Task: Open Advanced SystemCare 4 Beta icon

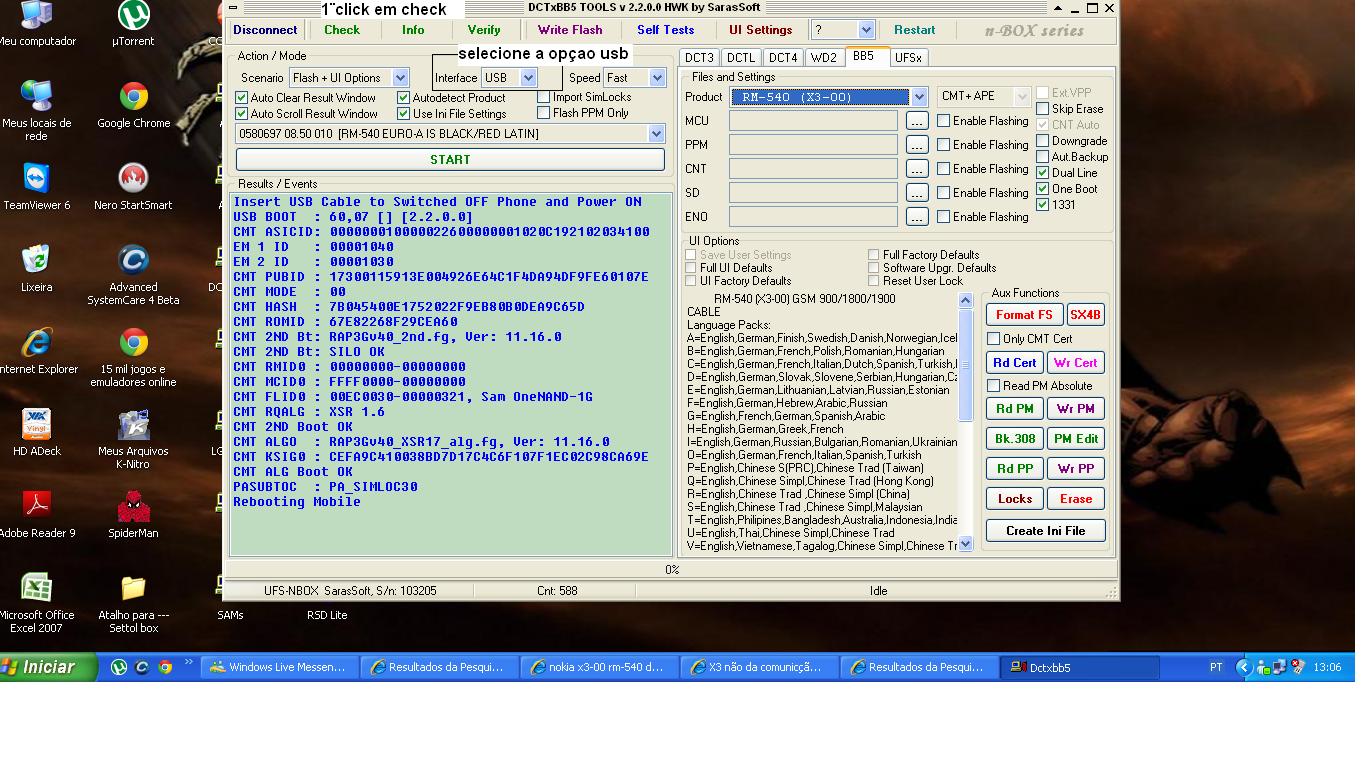Action: [133, 274]
